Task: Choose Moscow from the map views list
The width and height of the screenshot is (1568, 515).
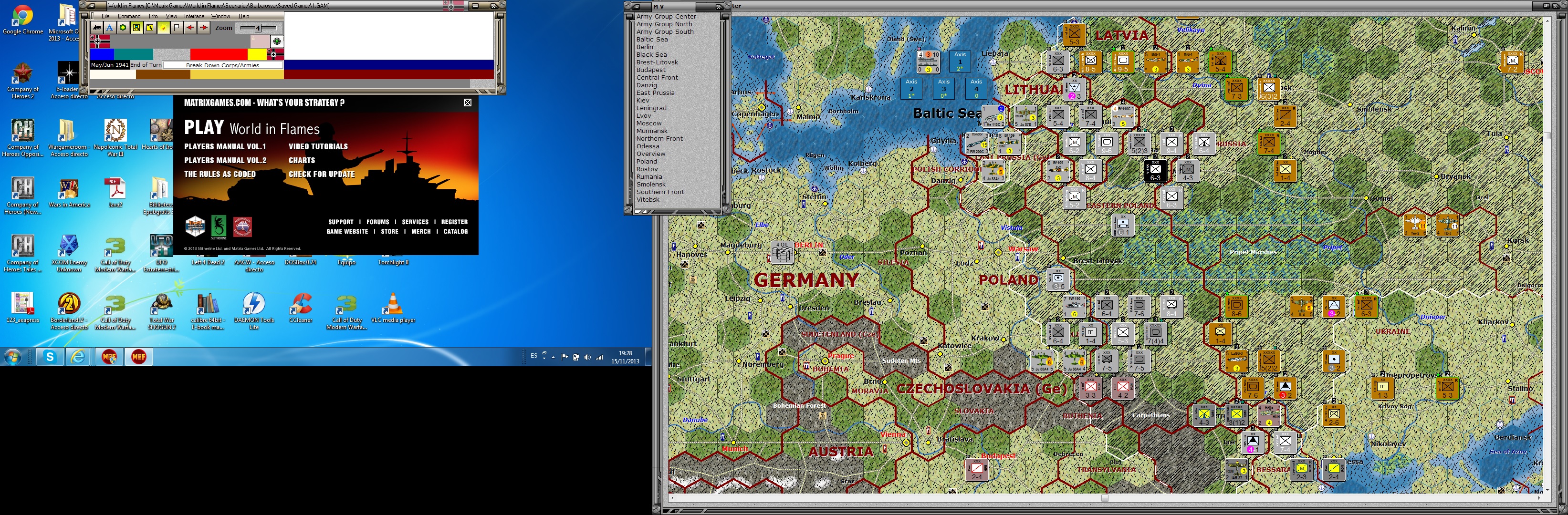Action: point(648,124)
